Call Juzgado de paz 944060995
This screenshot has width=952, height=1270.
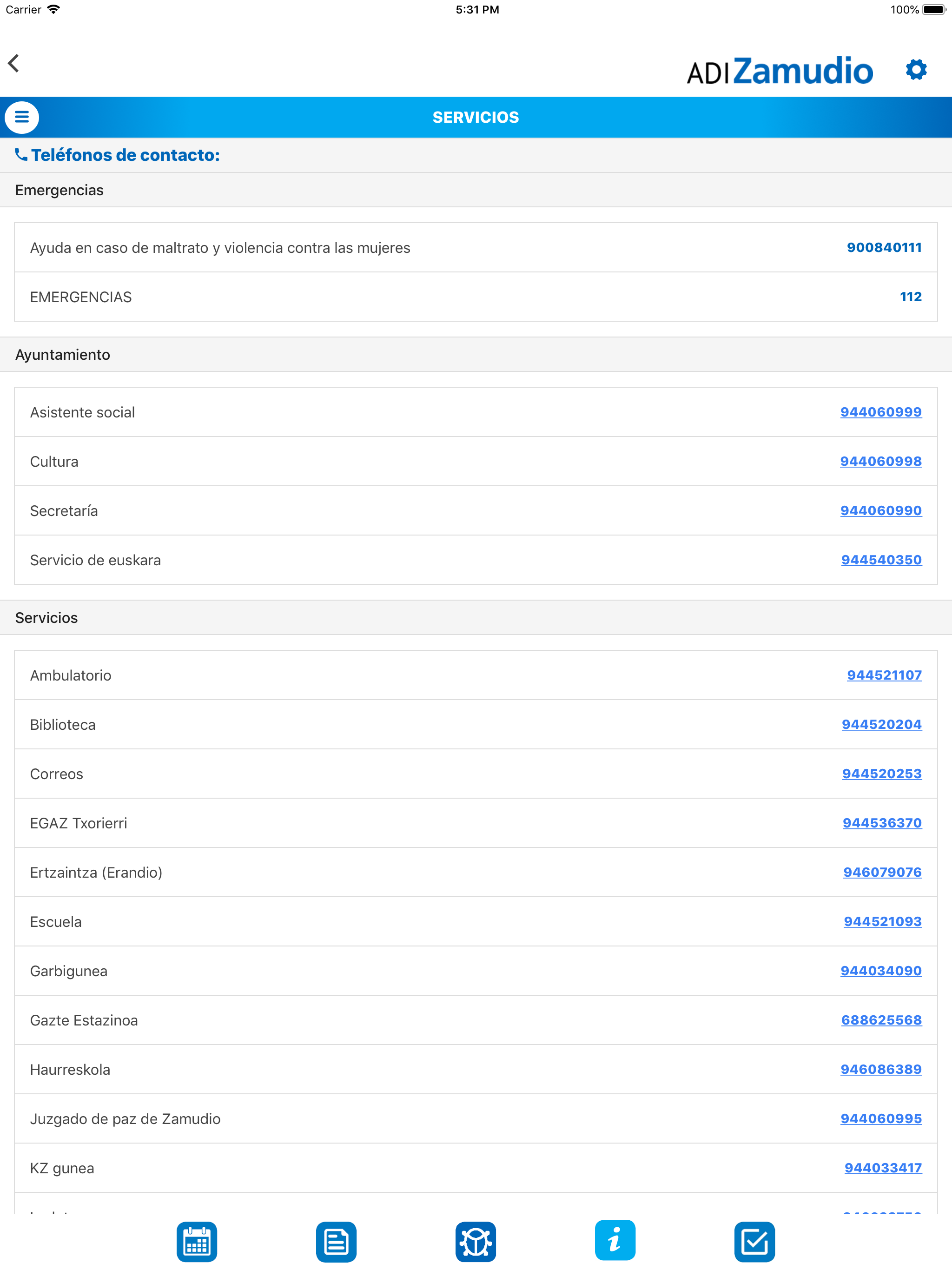pyautogui.click(x=881, y=1119)
